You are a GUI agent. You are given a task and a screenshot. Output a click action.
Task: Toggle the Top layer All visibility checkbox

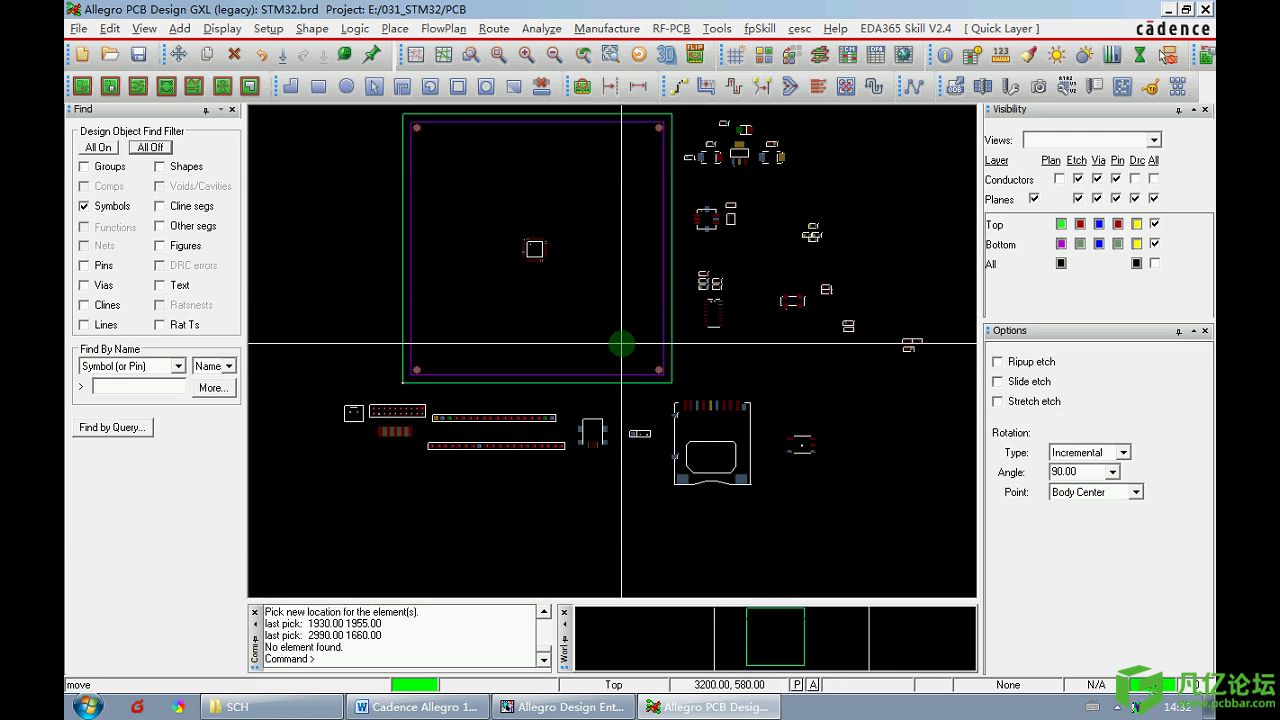(1155, 224)
